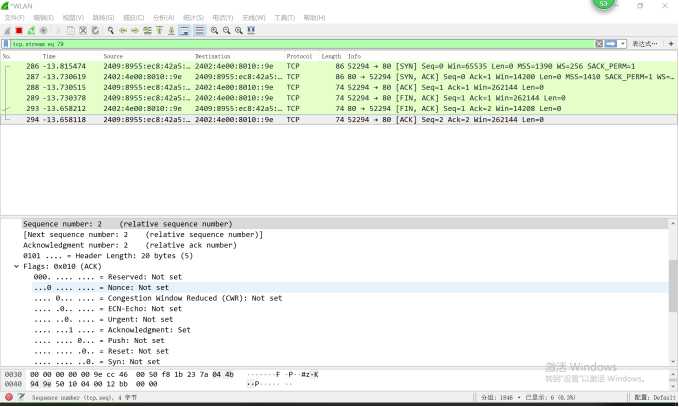The height and width of the screenshot is (407, 679).
Task: Select packet 293 [FIN, ACK] row
Action: 339,109
